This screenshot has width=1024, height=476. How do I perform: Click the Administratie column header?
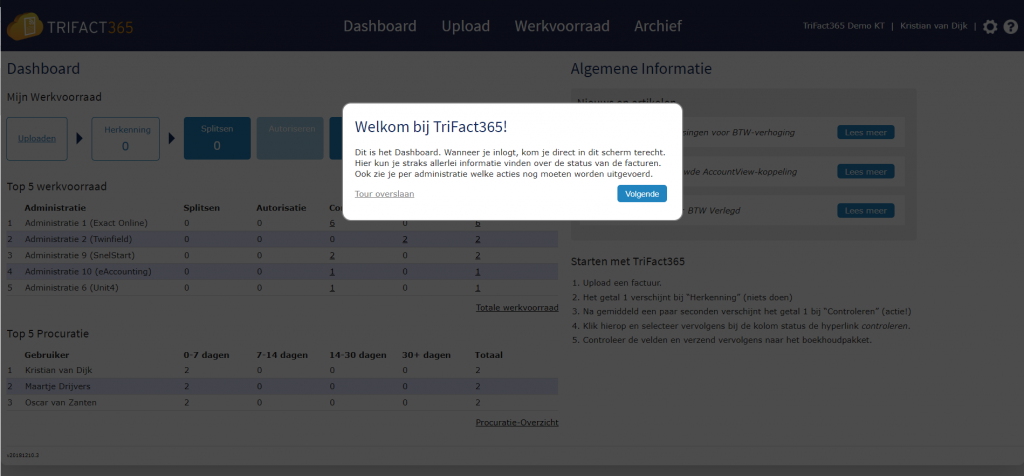coord(55,208)
